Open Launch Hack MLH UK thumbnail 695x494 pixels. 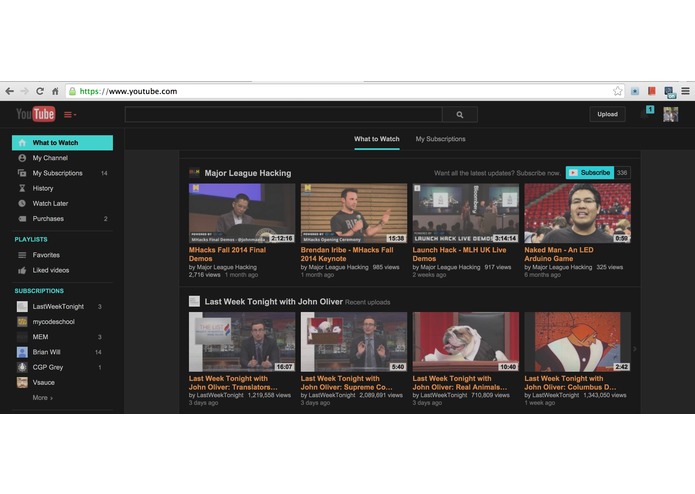click(x=466, y=213)
